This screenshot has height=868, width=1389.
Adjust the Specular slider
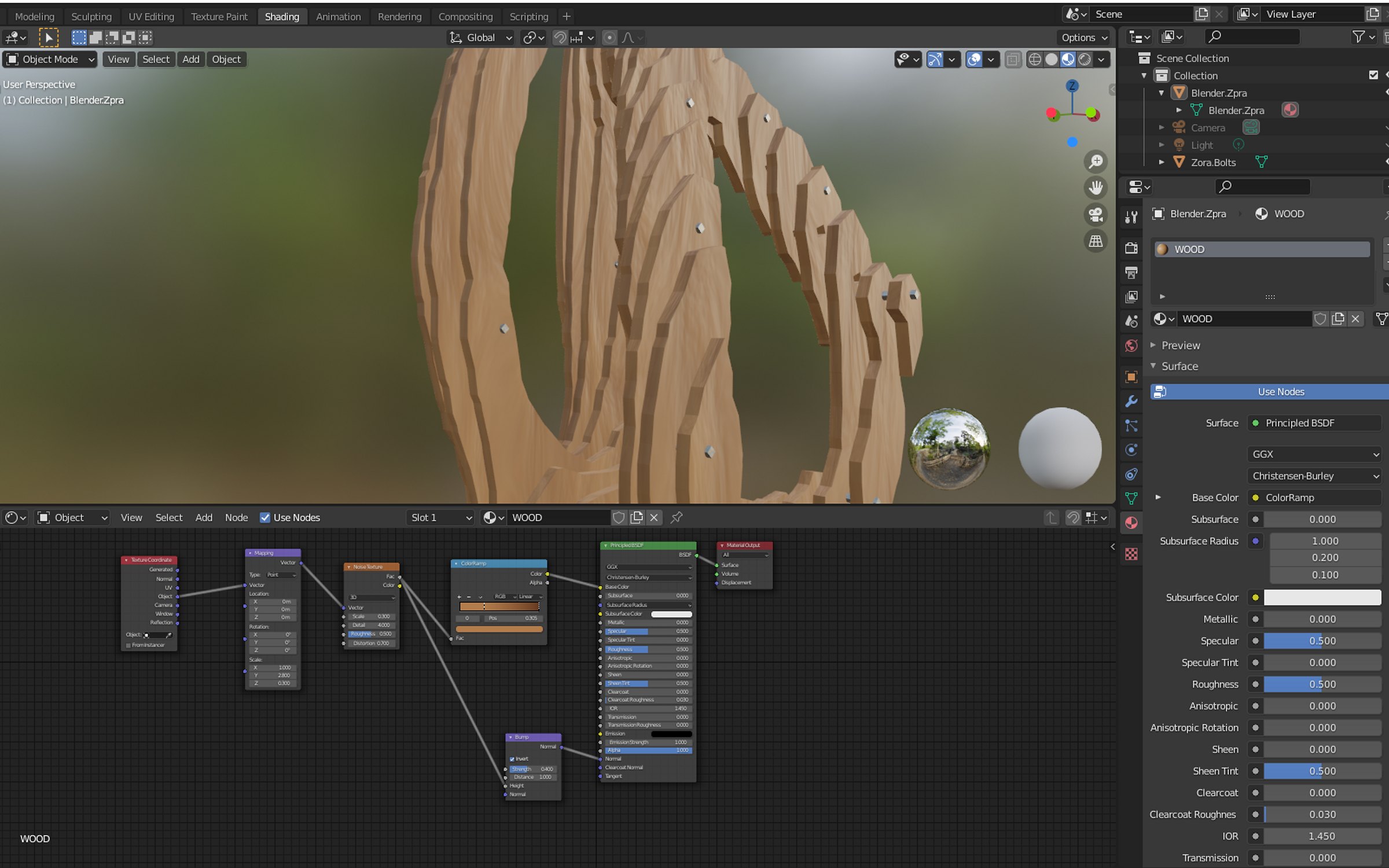click(1322, 641)
